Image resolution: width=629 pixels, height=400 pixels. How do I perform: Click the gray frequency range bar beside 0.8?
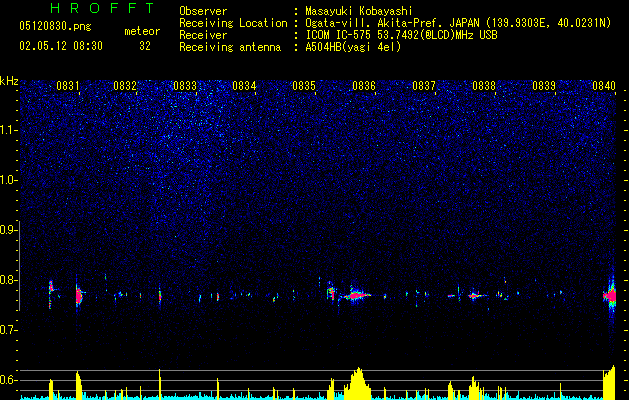pos(20,265)
